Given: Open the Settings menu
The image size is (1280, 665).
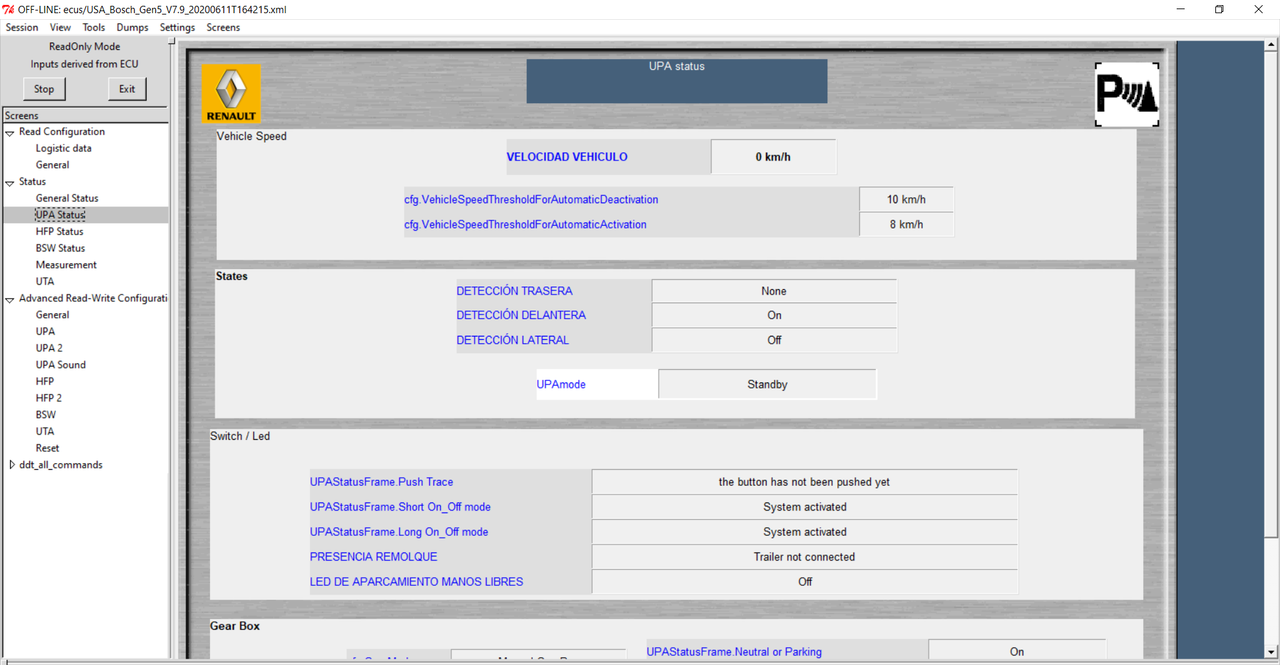Looking at the screenshot, I should point(177,27).
